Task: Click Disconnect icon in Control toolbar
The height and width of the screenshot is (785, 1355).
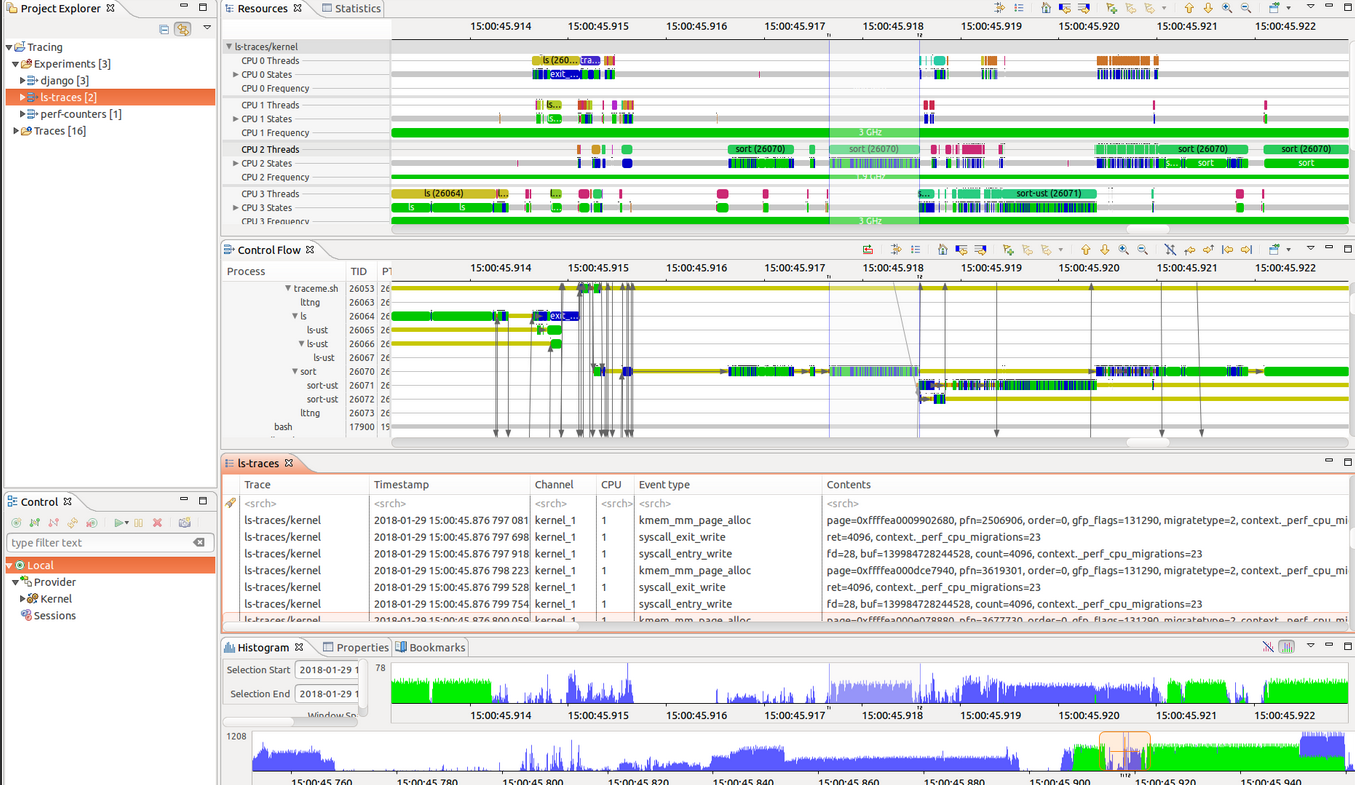Action: click(54, 523)
